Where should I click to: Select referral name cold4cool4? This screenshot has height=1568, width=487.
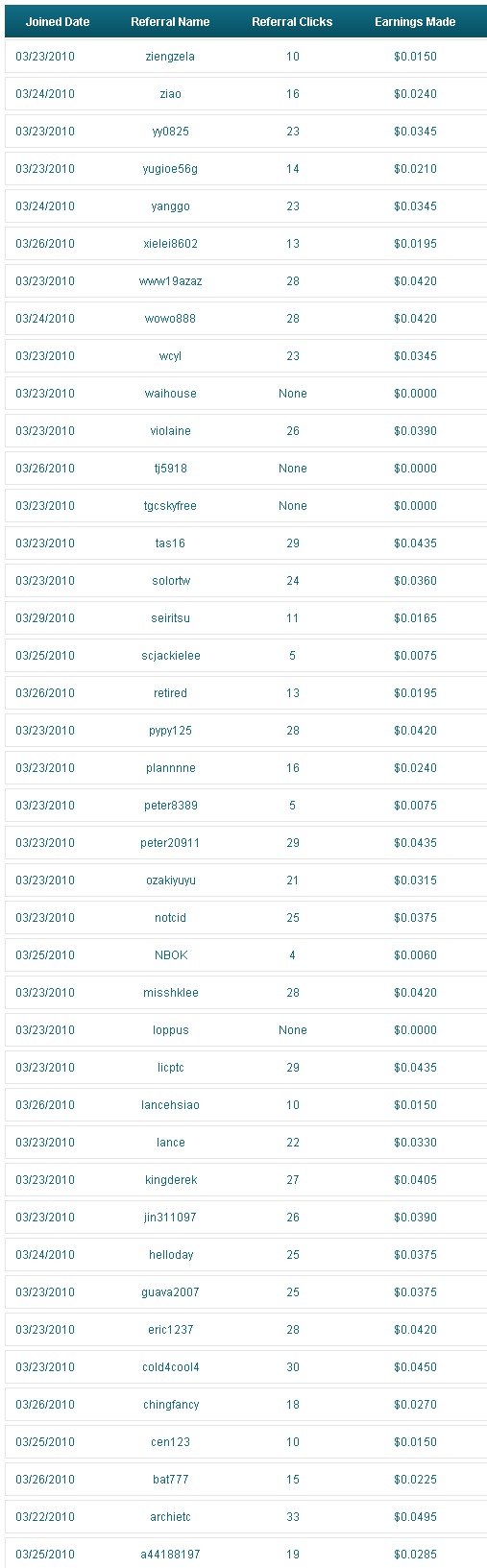(170, 1367)
